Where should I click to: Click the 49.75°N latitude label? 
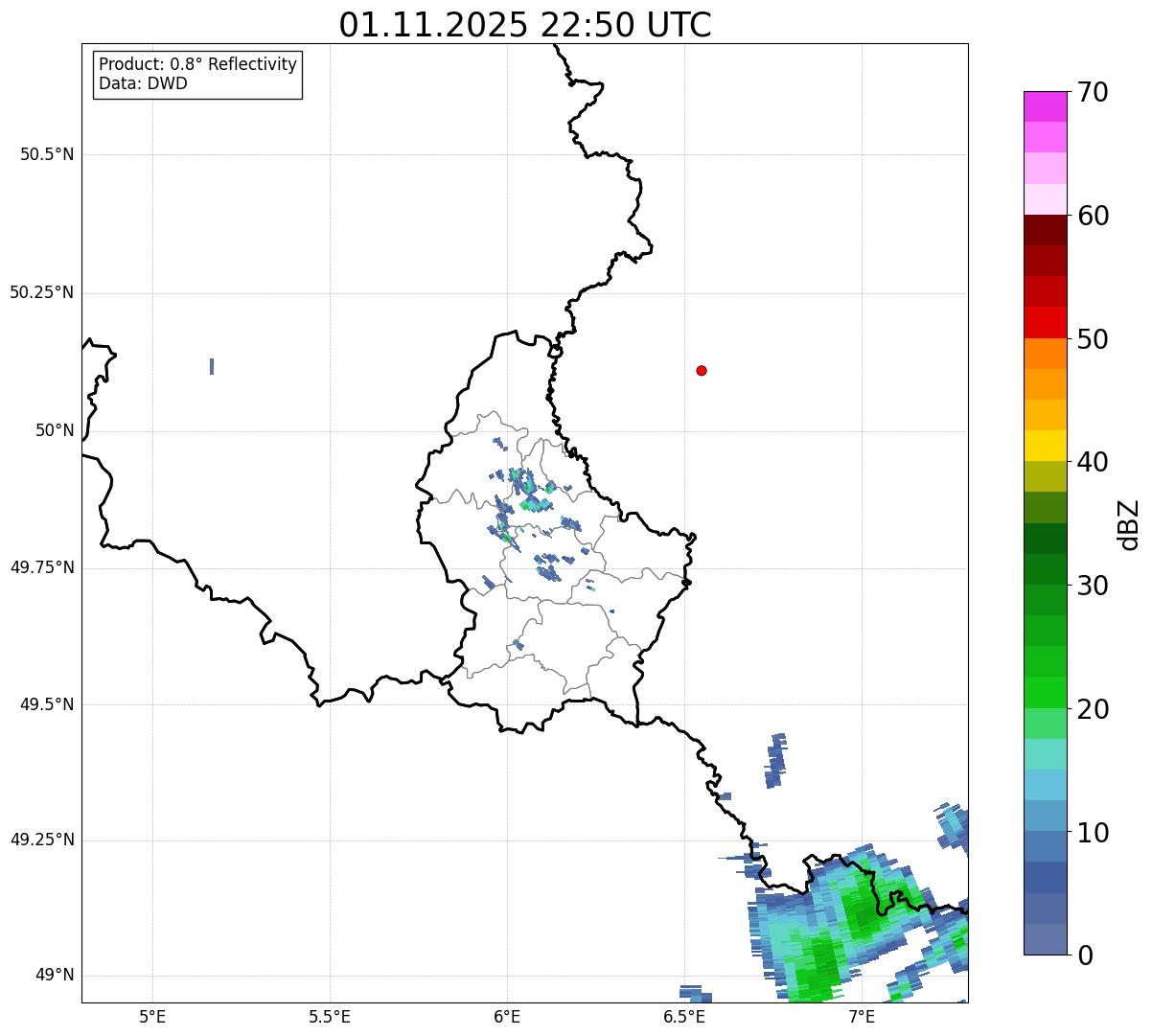coord(41,567)
